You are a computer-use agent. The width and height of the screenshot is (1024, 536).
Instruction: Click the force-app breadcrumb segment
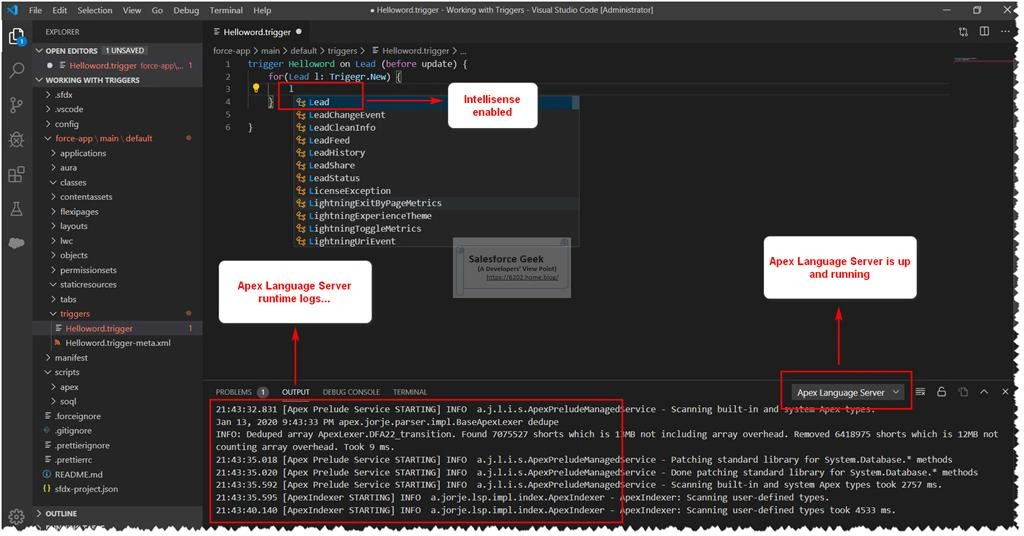(231, 50)
